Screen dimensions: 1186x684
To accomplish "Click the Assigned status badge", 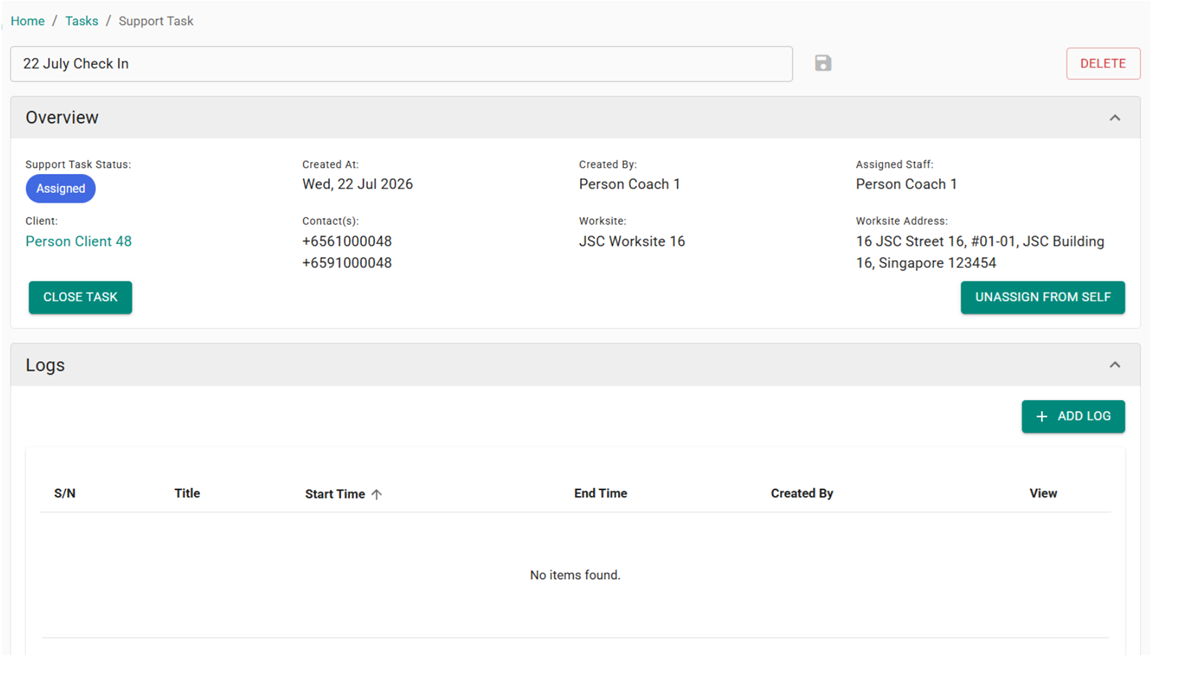I will point(61,188).
